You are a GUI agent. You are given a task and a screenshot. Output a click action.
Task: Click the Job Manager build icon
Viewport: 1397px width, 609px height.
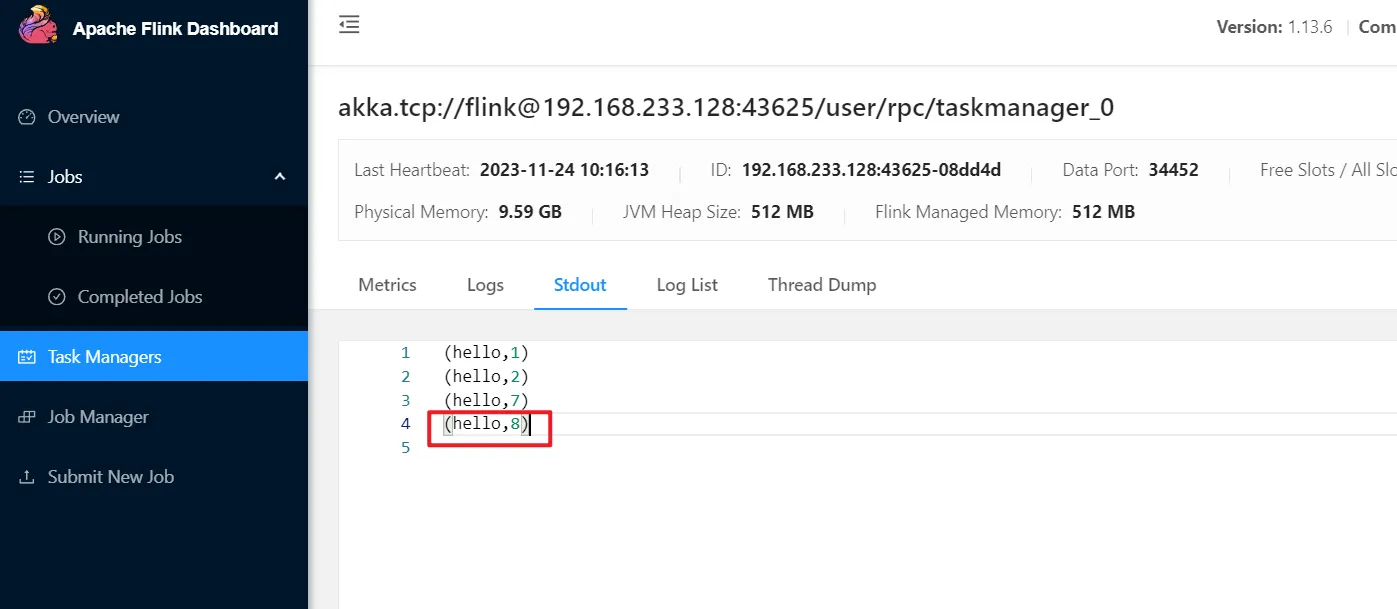tap(27, 417)
